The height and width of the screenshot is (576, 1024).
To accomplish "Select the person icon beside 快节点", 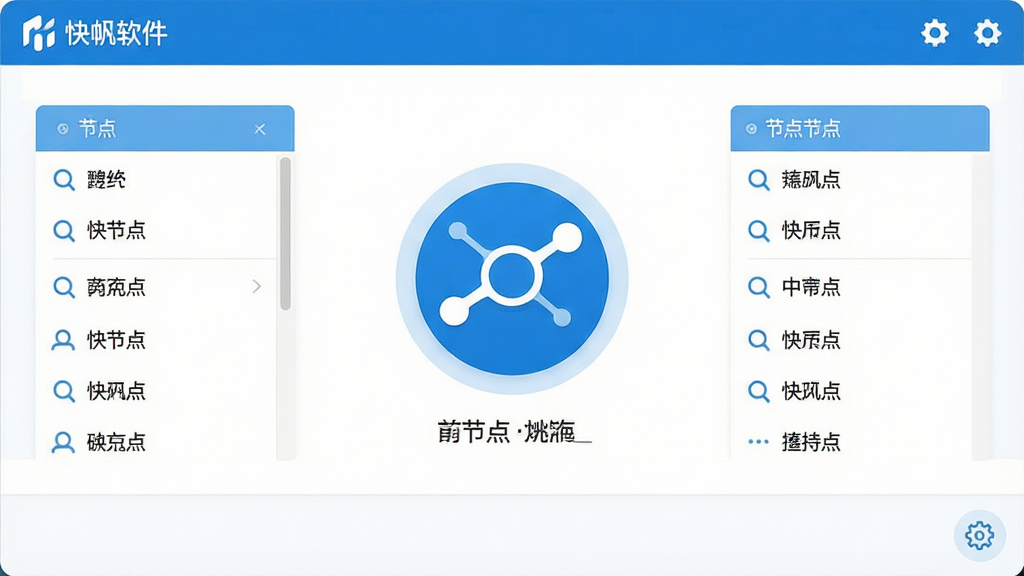I will click(x=63, y=340).
